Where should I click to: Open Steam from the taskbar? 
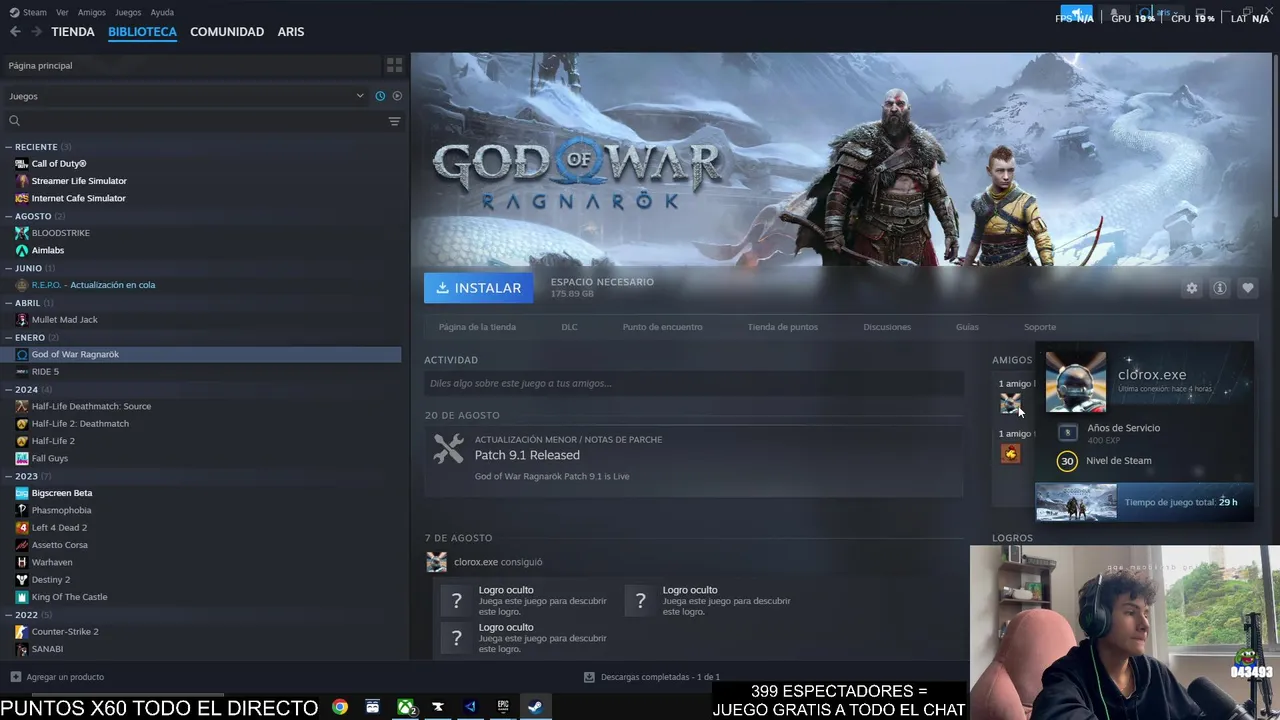tap(535, 707)
